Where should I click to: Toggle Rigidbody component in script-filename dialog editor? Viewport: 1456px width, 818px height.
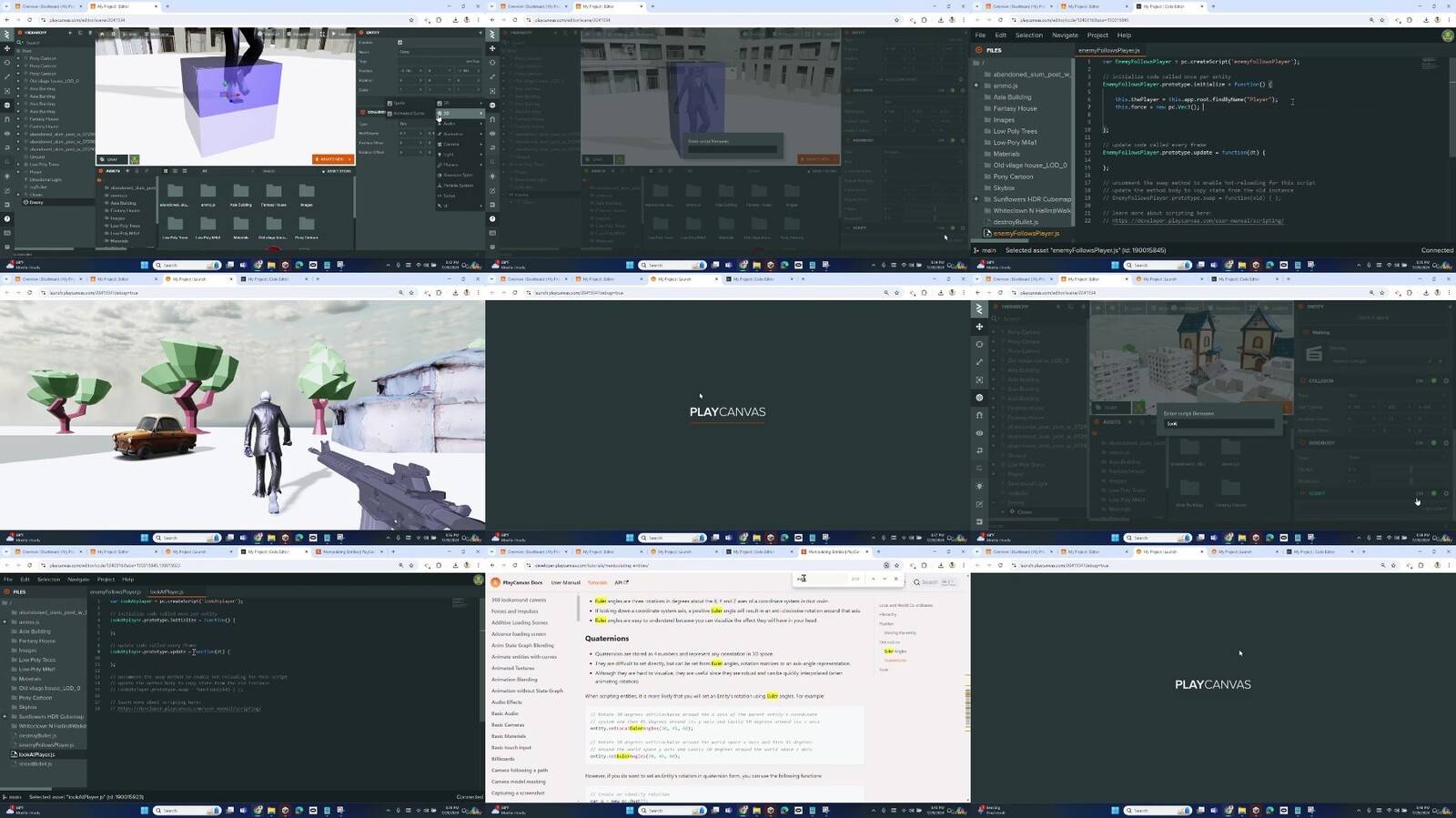point(1434,442)
